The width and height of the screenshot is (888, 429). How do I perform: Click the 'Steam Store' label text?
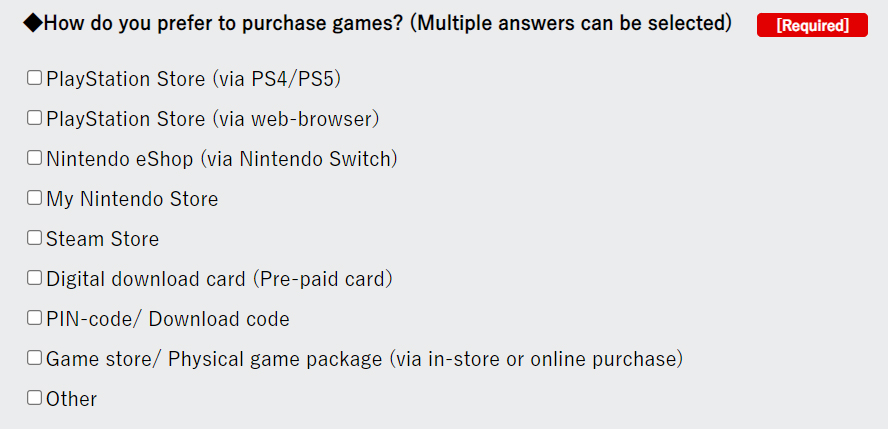[103, 239]
